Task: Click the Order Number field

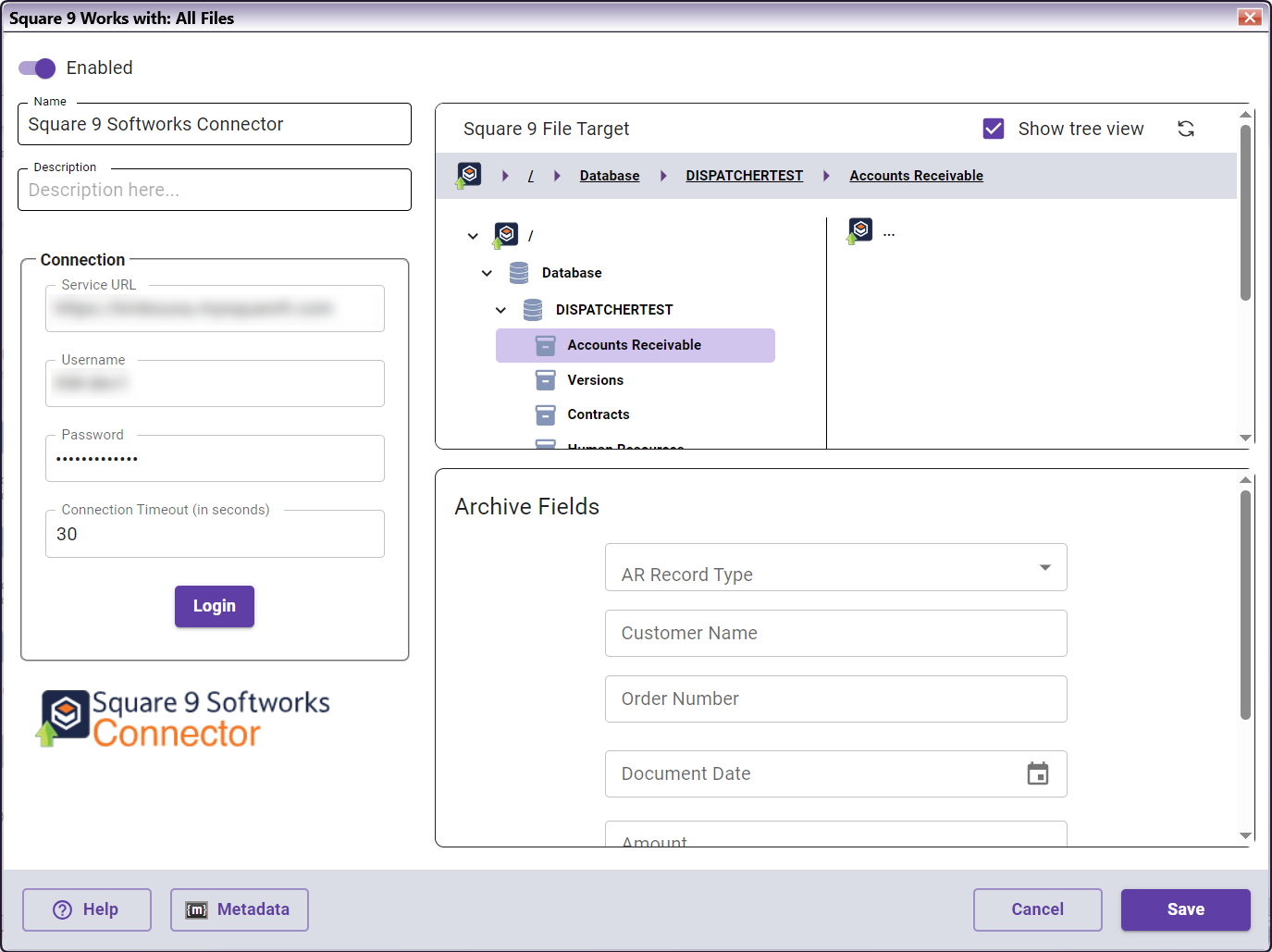Action: coord(836,699)
